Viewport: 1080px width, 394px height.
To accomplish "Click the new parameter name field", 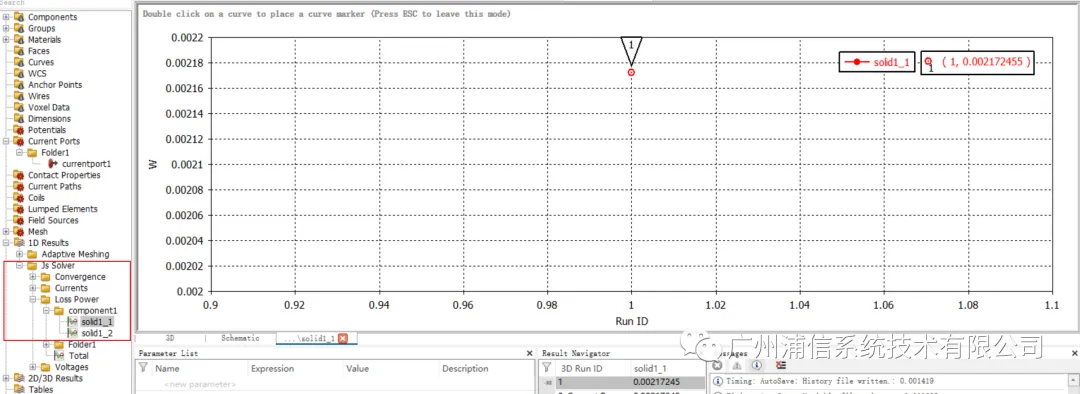I will pyautogui.click(x=200, y=384).
